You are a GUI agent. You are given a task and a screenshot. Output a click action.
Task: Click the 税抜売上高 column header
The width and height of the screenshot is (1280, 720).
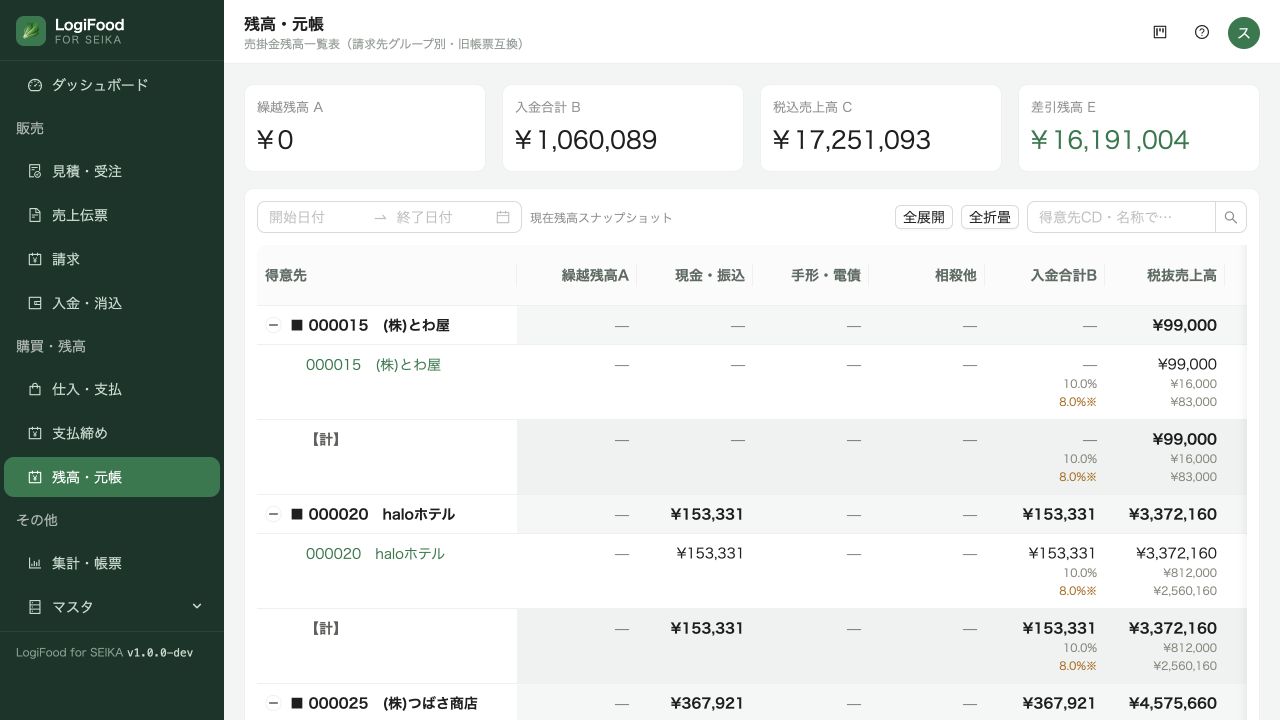[1165, 275]
